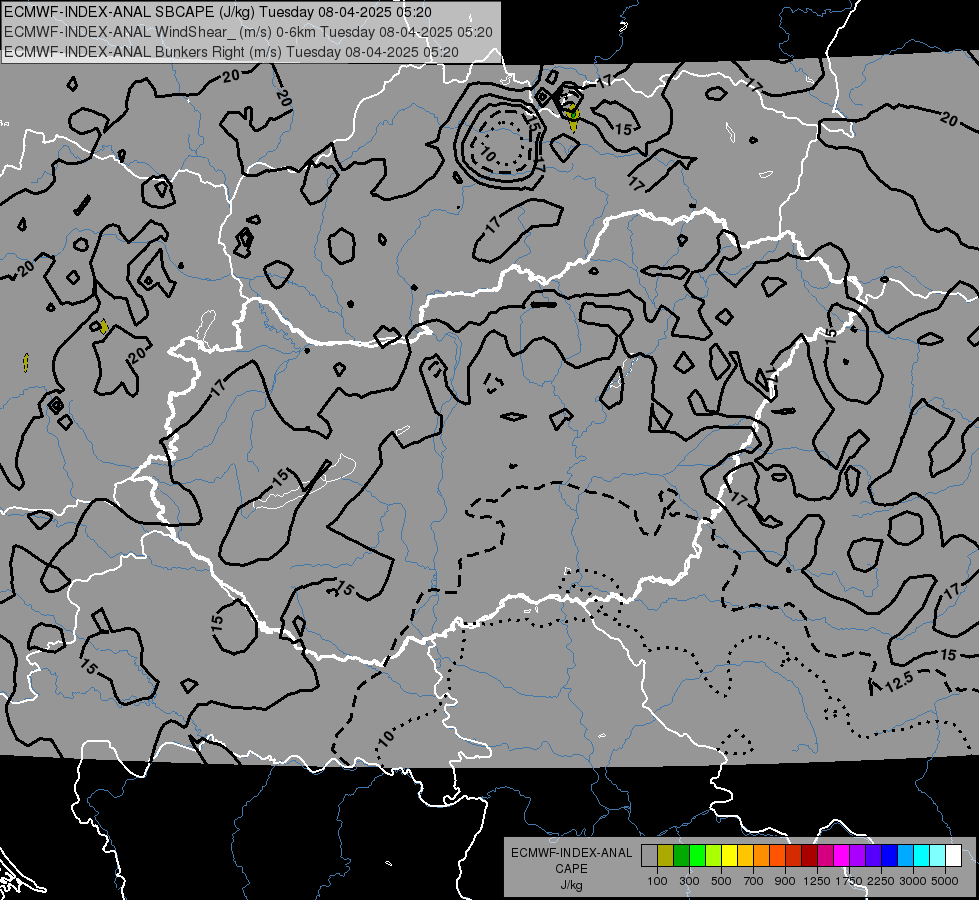This screenshot has width=979, height=900.
Task: Click the ECMWF-INDEX-ANAL legend heading
Action: (x=571, y=853)
